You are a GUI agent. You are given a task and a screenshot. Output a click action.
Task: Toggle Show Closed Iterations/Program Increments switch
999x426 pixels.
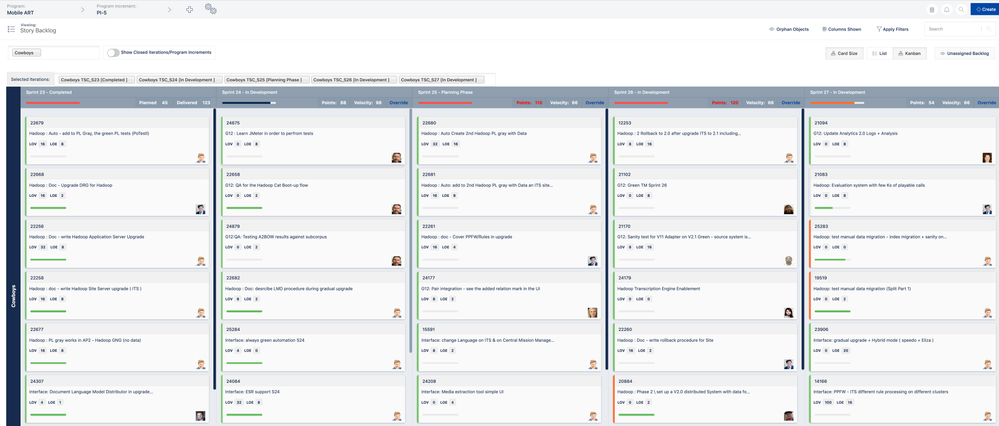pyautogui.click(x=113, y=53)
